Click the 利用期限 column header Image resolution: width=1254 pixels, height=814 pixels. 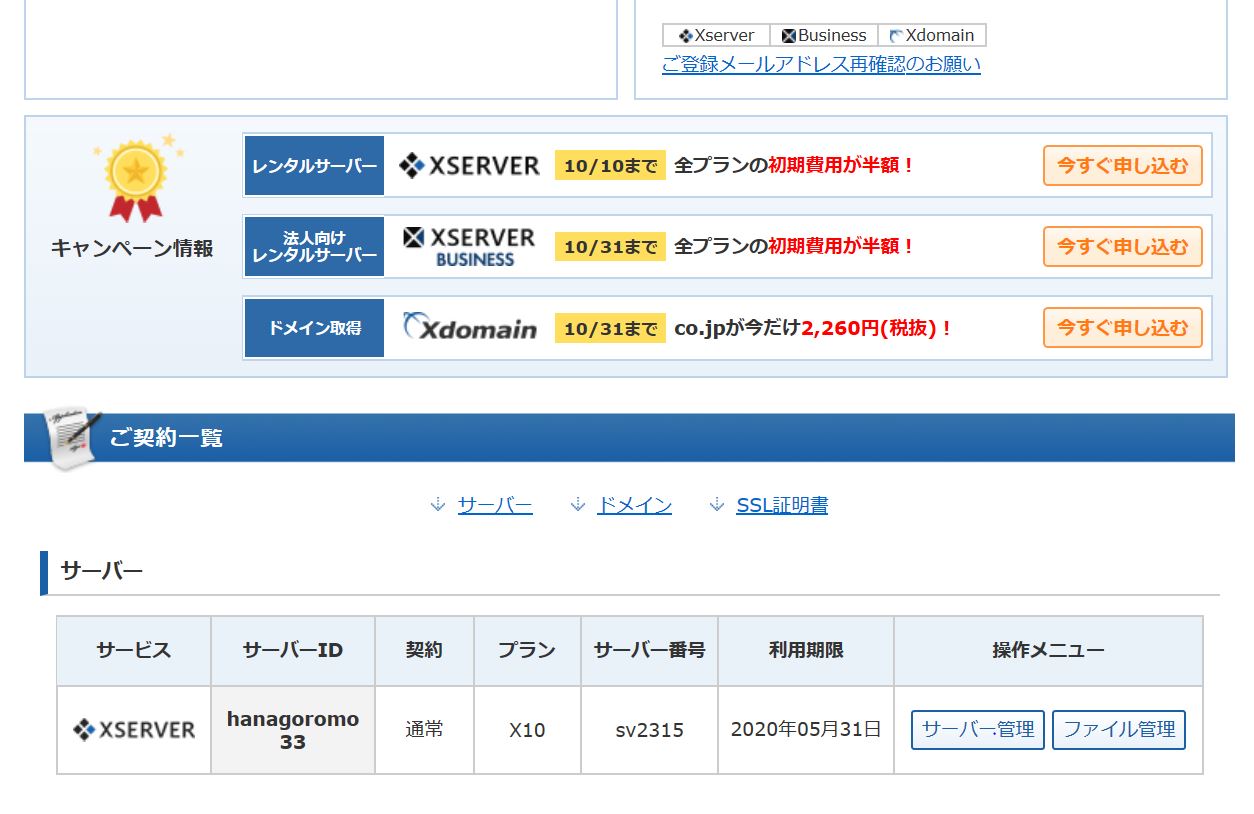coord(806,651)
